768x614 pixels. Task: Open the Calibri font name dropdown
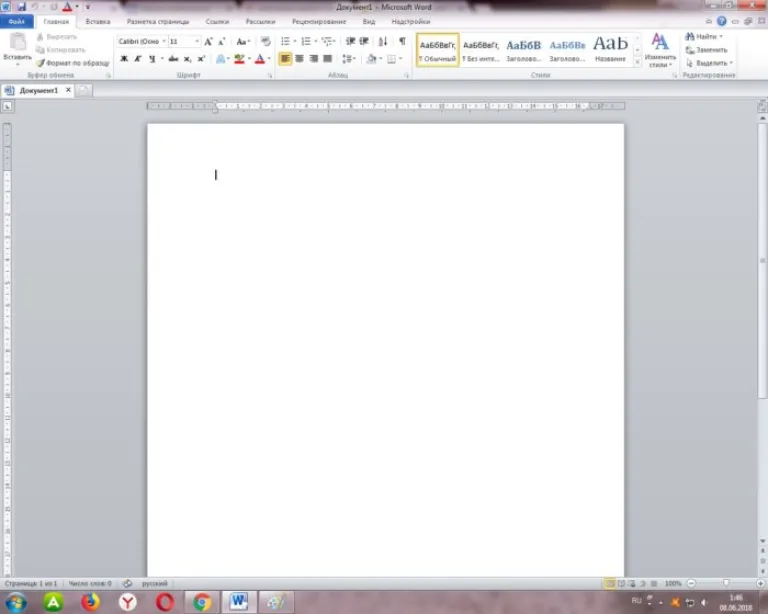pyautogui.click(x=164, y=42)
